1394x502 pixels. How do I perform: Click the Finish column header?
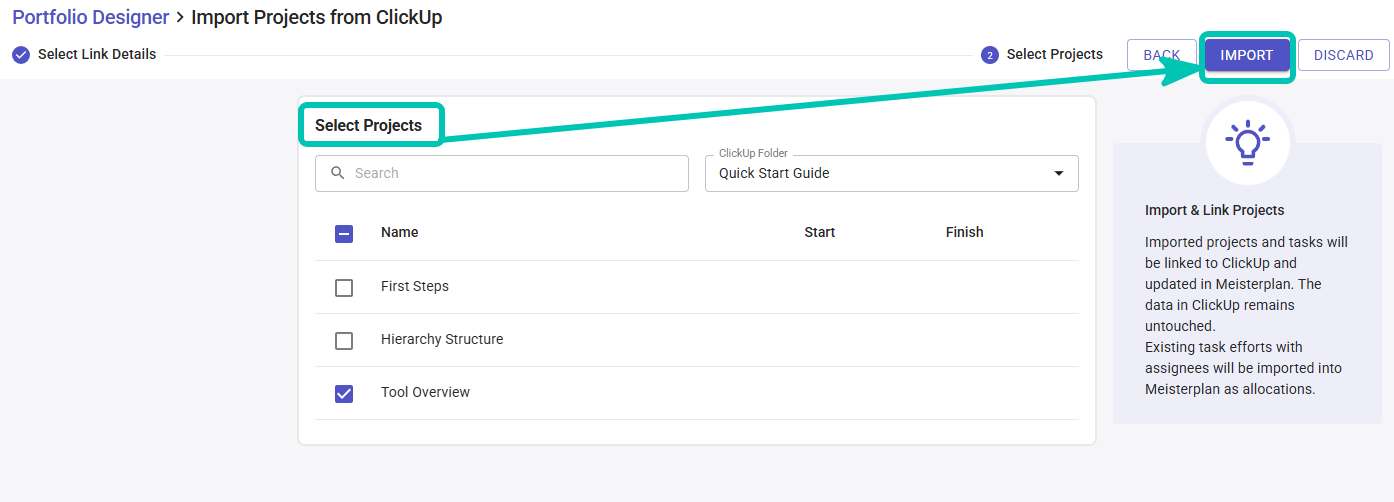coord(965,232)
